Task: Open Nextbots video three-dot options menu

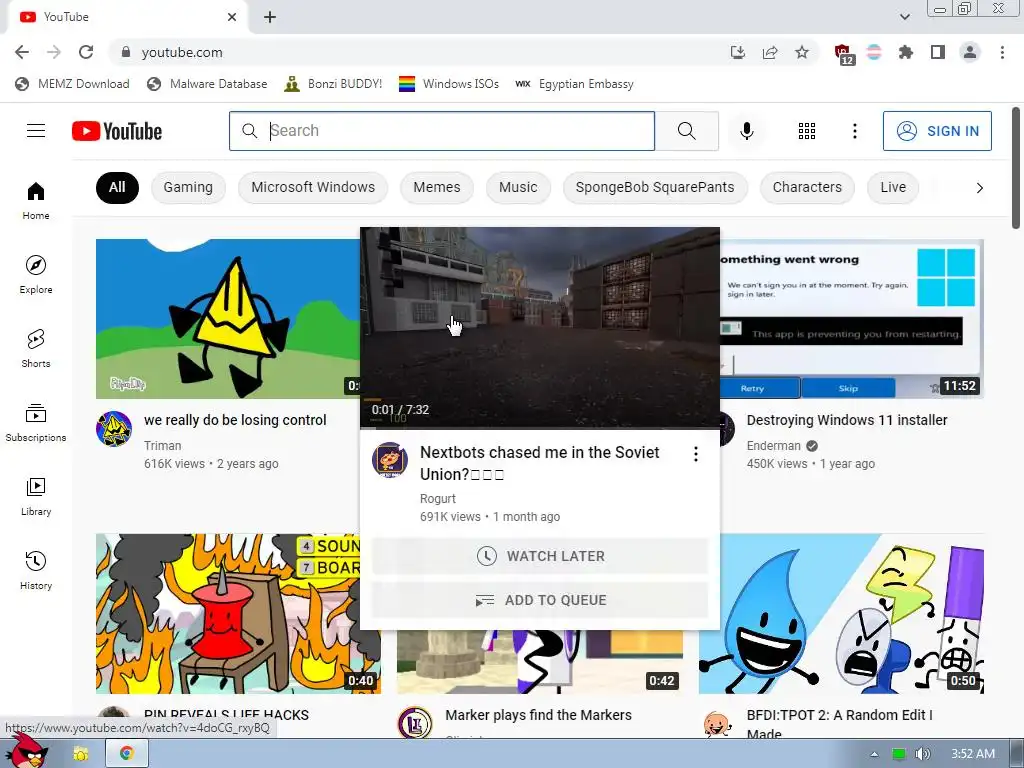Action: pyautogui.click(x=696, y=454)
